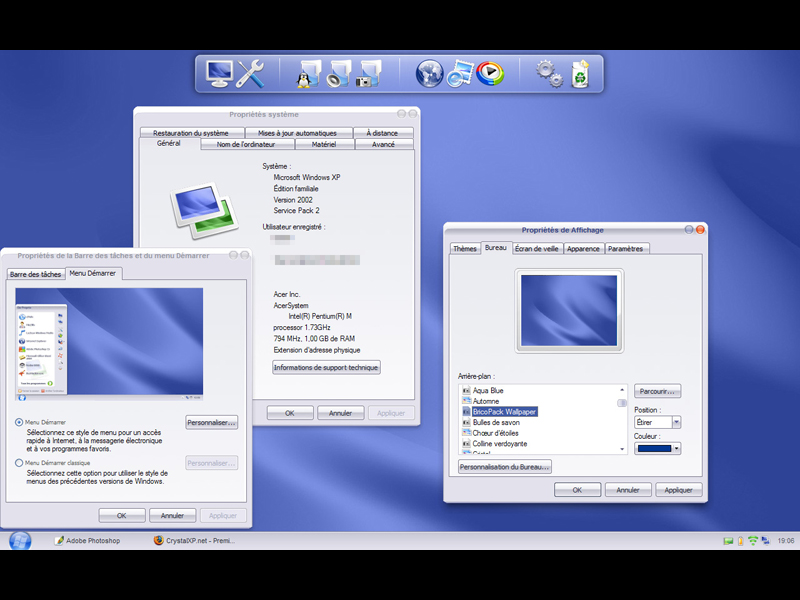Screen dimensions: 800x600
Task: Click the green wireless signal tray icon
Action: pos(753,541)
